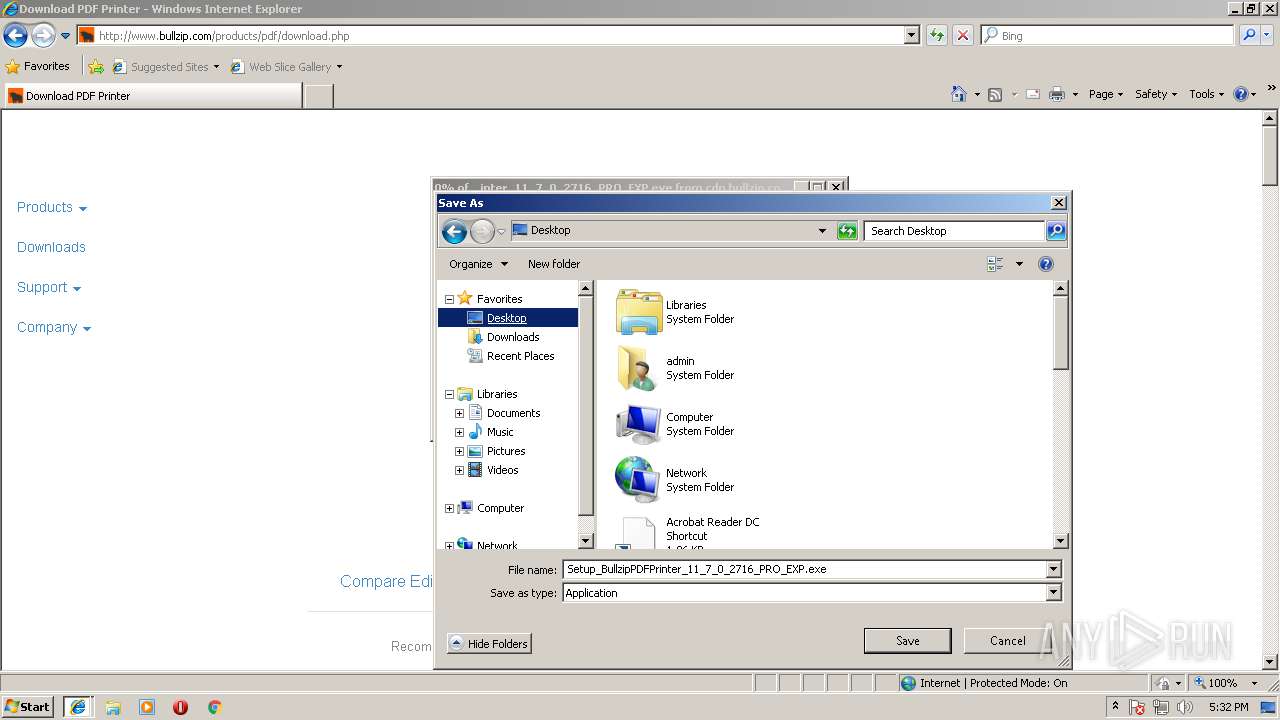
Task: Open the IE Home icon
Action: click(x=959, y=94)
